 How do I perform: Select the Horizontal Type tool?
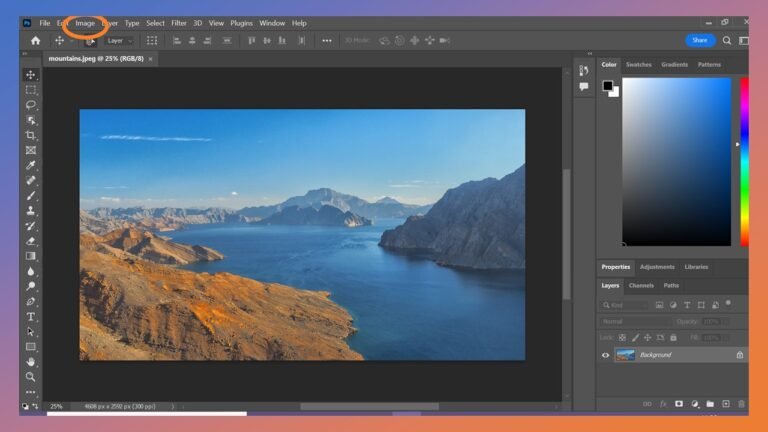coord(30,316)
